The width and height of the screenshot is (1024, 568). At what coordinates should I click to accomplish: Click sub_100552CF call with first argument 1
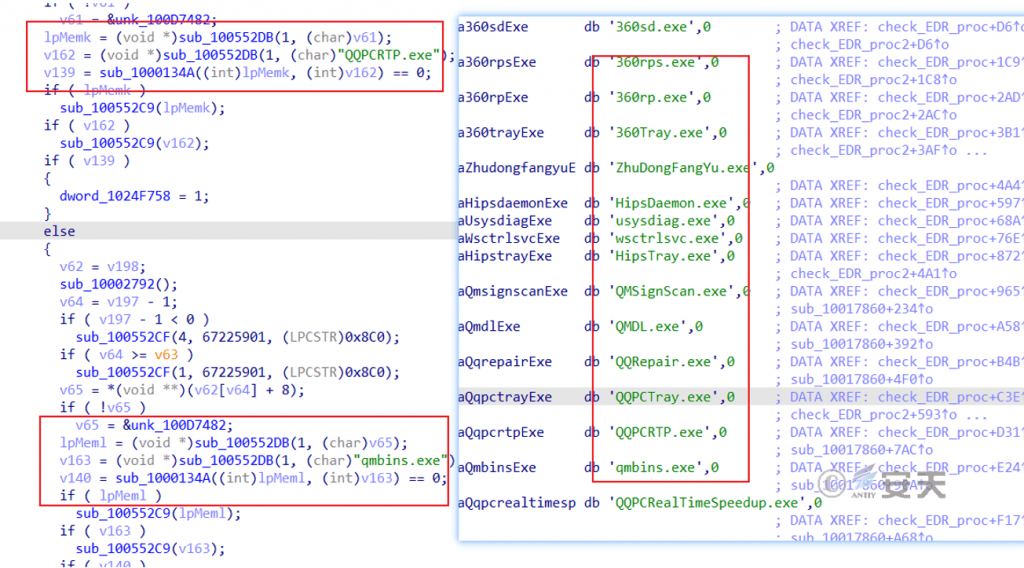click(x=238, y=372)
